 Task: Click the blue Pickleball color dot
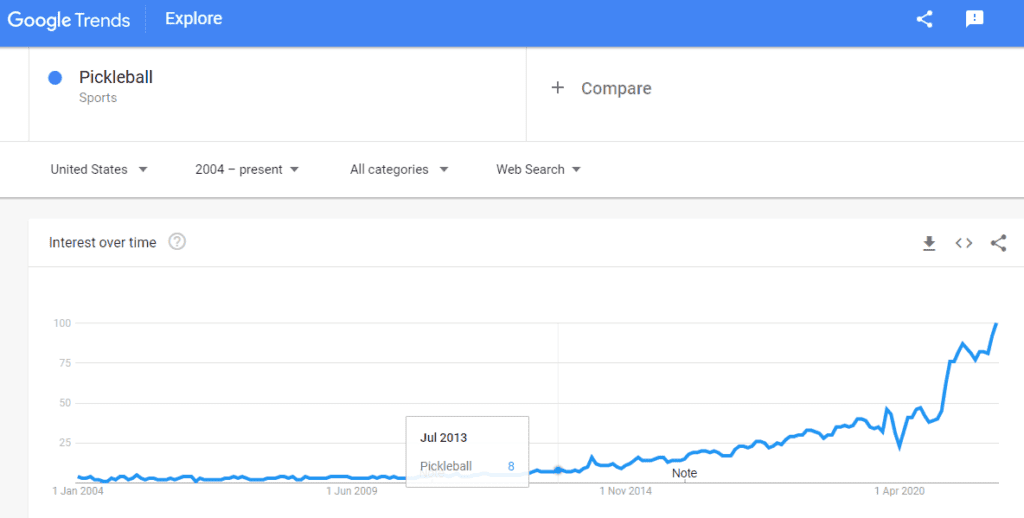coord(56,78)
